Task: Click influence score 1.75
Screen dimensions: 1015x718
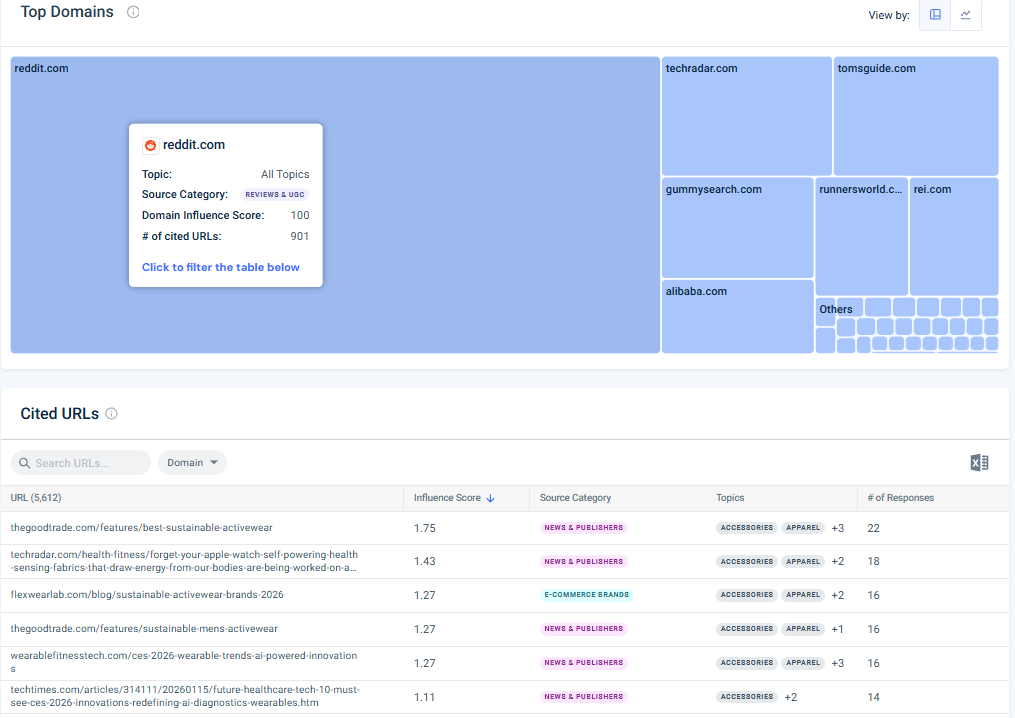Action: point(425,528)
